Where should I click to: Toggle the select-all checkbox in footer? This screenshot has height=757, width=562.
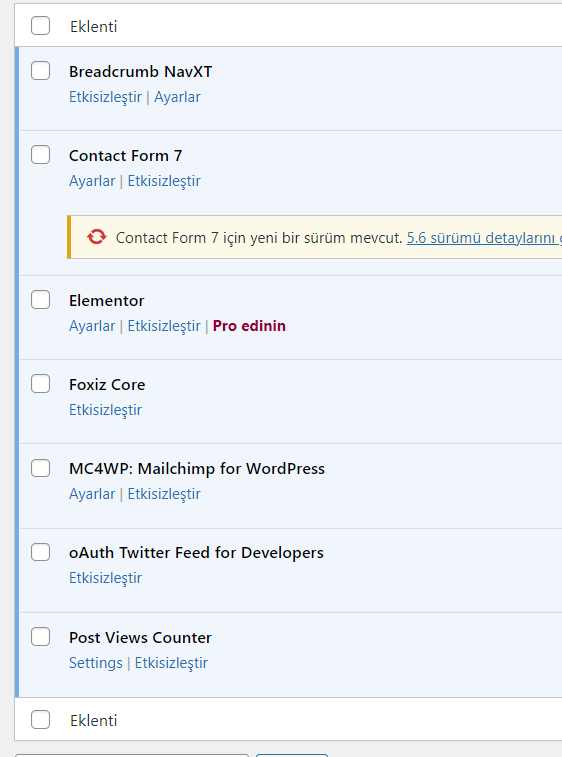point(41,720)
